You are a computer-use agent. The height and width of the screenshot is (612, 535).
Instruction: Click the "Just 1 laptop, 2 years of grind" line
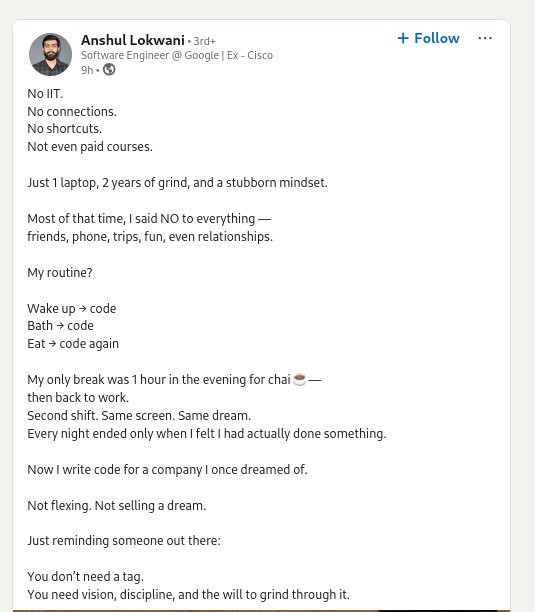pos(178,183)
